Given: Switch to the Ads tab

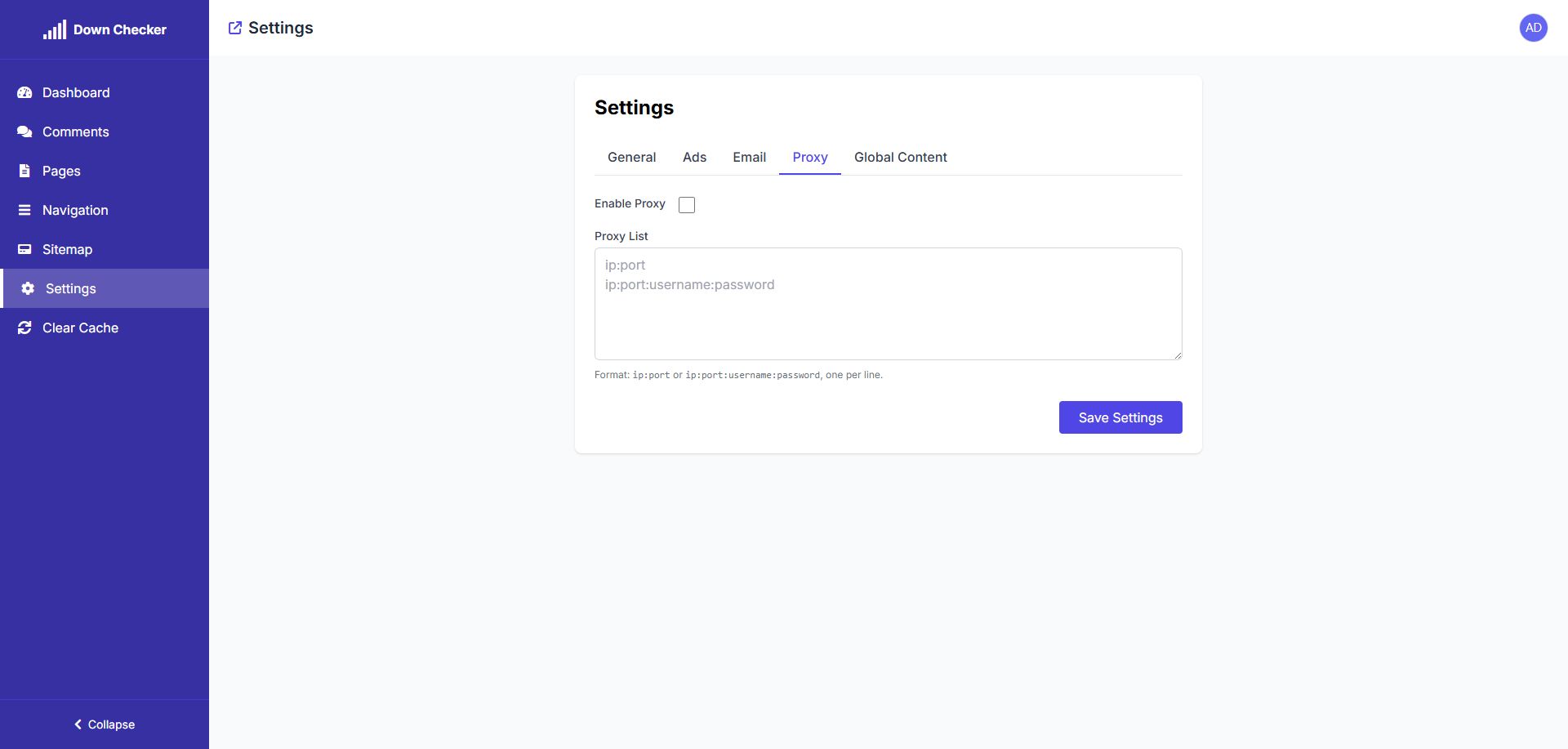Looking at the screenshot, I should click(694, 157).
